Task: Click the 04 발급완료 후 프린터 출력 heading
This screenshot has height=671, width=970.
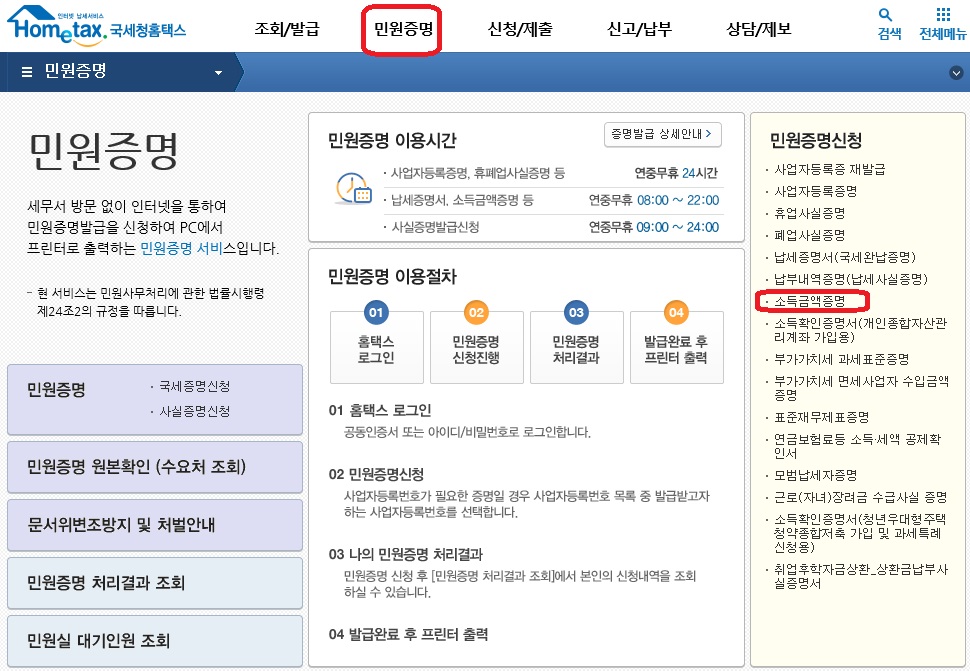Action: click(x=408, y=634)
